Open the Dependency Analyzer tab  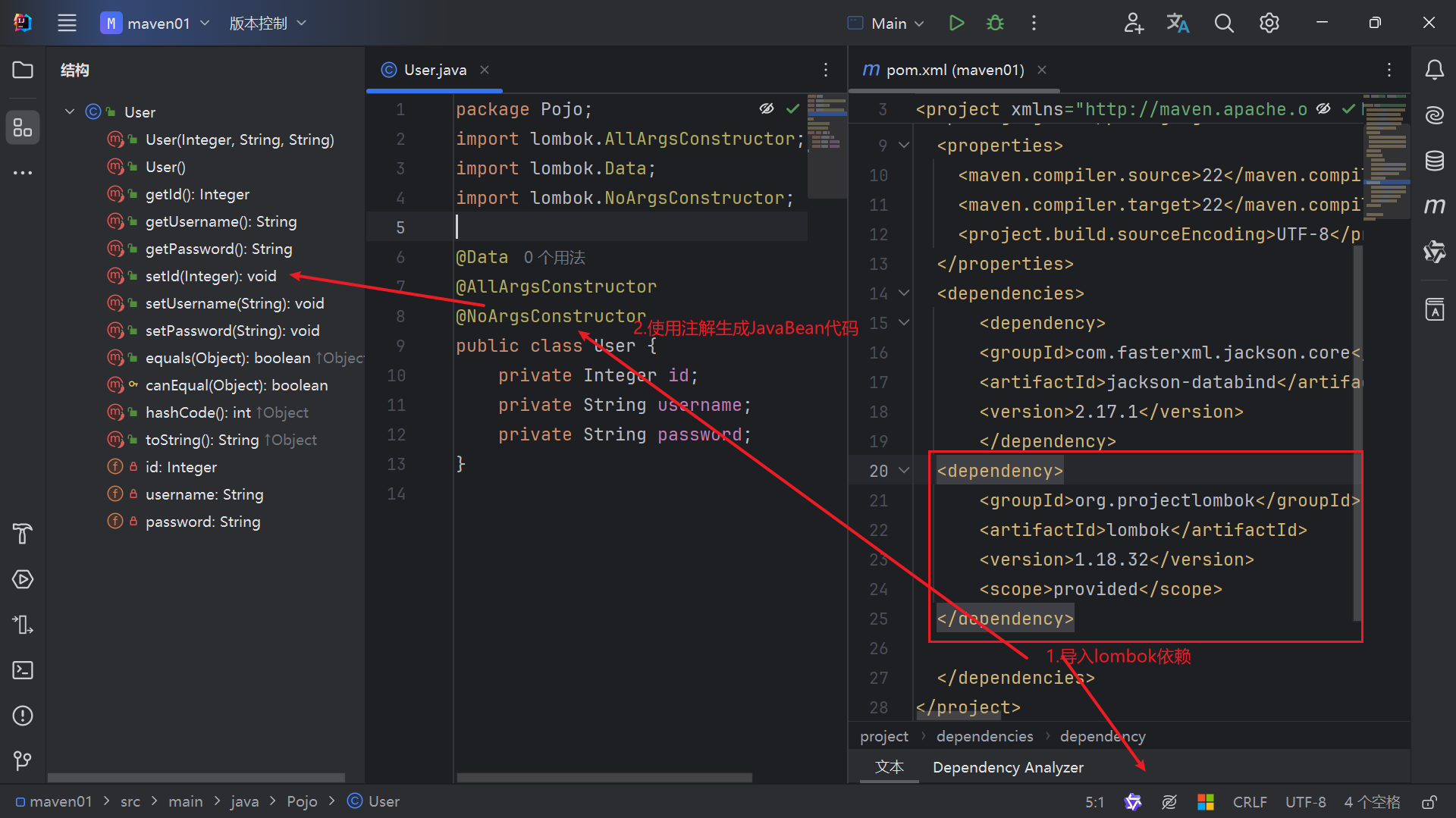[1008, 767]
